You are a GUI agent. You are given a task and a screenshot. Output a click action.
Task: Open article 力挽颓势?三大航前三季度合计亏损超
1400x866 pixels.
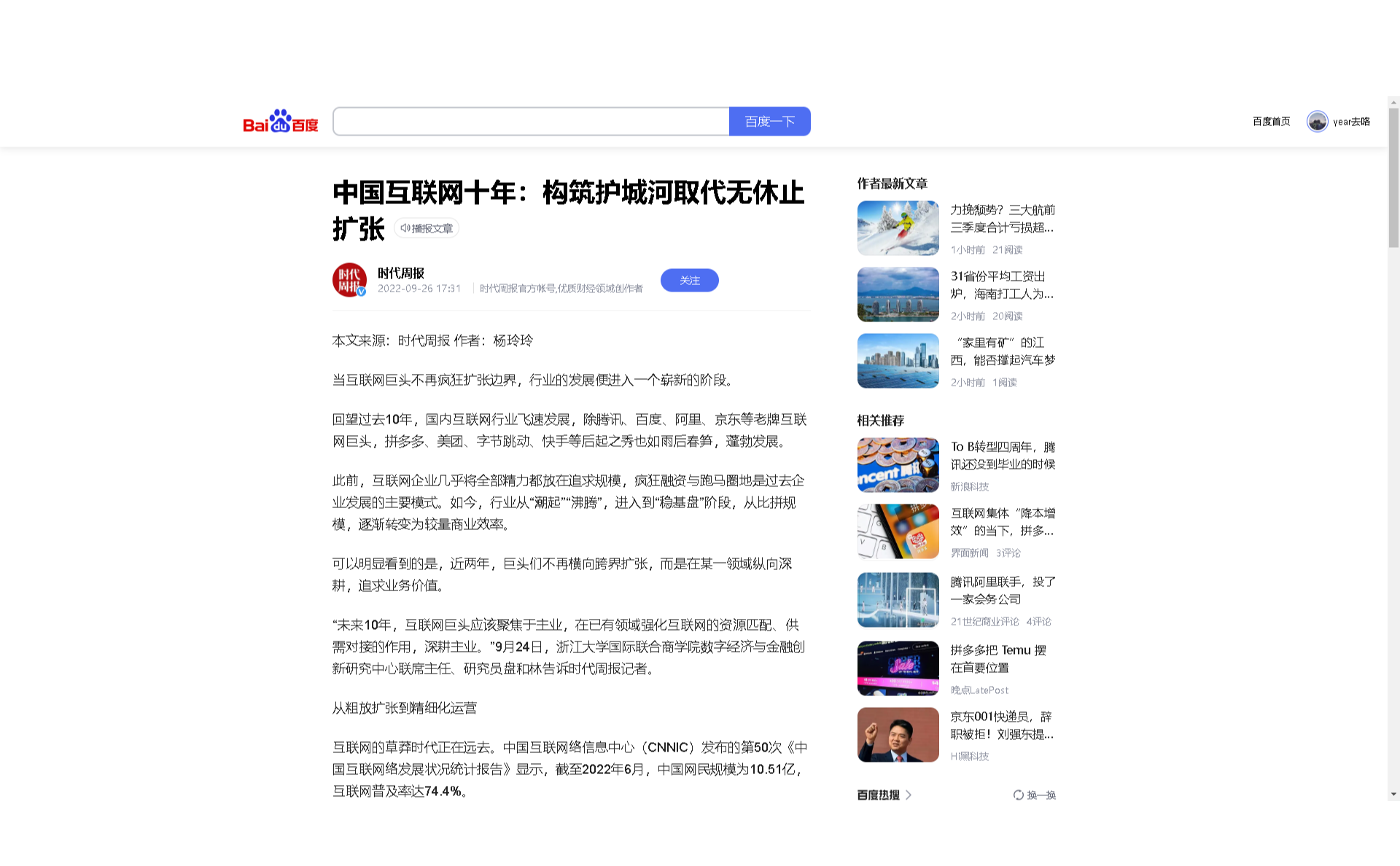pyautogui.click(x=1003, y=219)
